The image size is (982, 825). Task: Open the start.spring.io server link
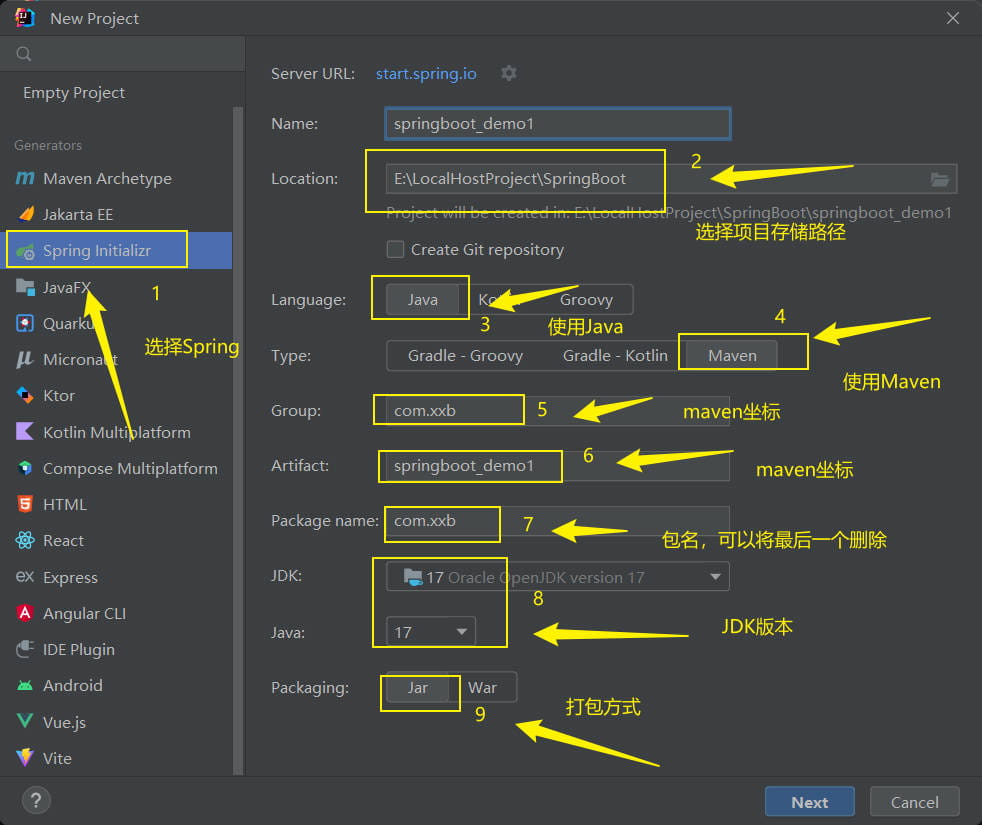pos(426,73)
